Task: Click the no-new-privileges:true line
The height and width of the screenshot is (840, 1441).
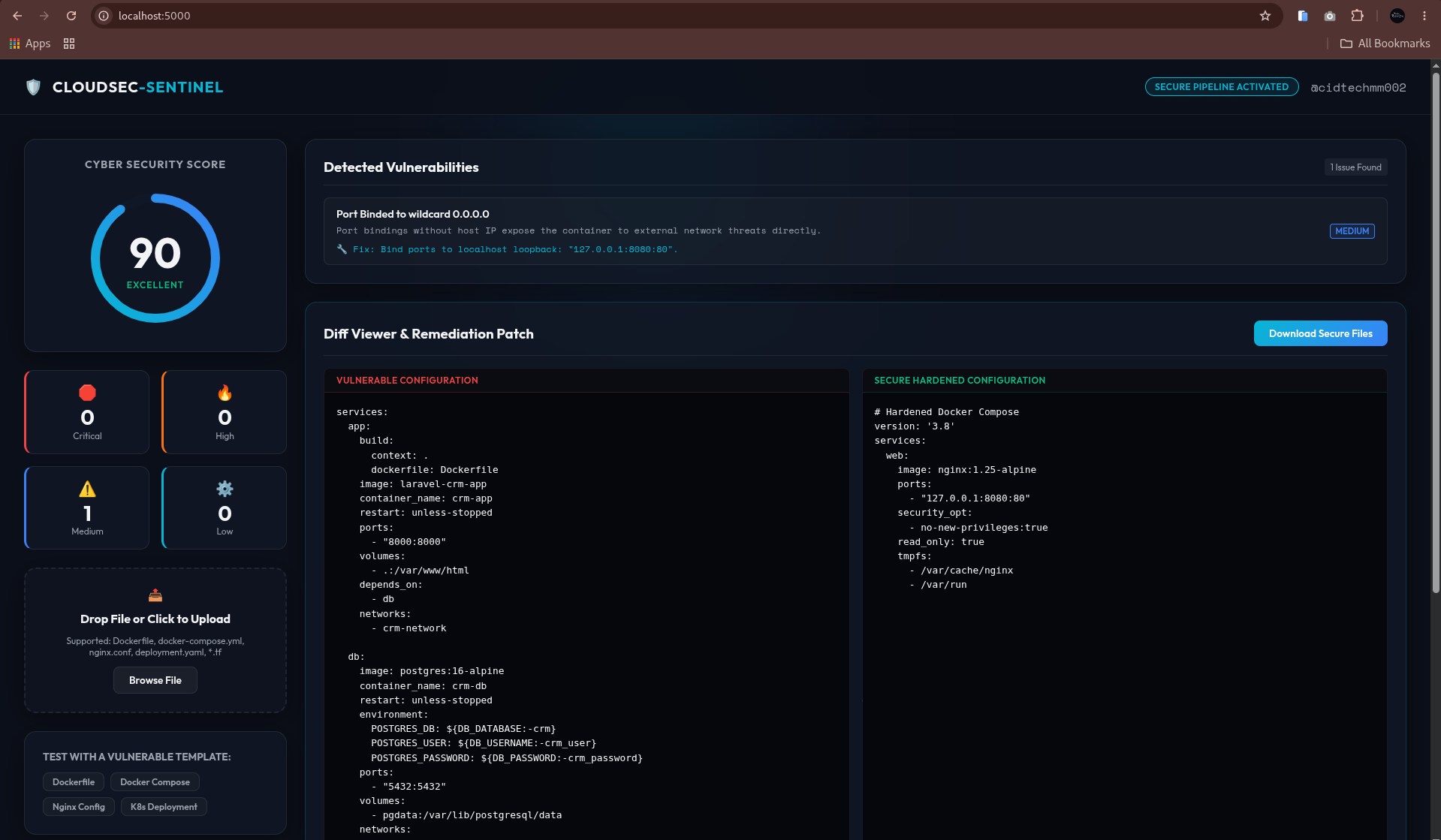Action: click(x=978, y=528)
